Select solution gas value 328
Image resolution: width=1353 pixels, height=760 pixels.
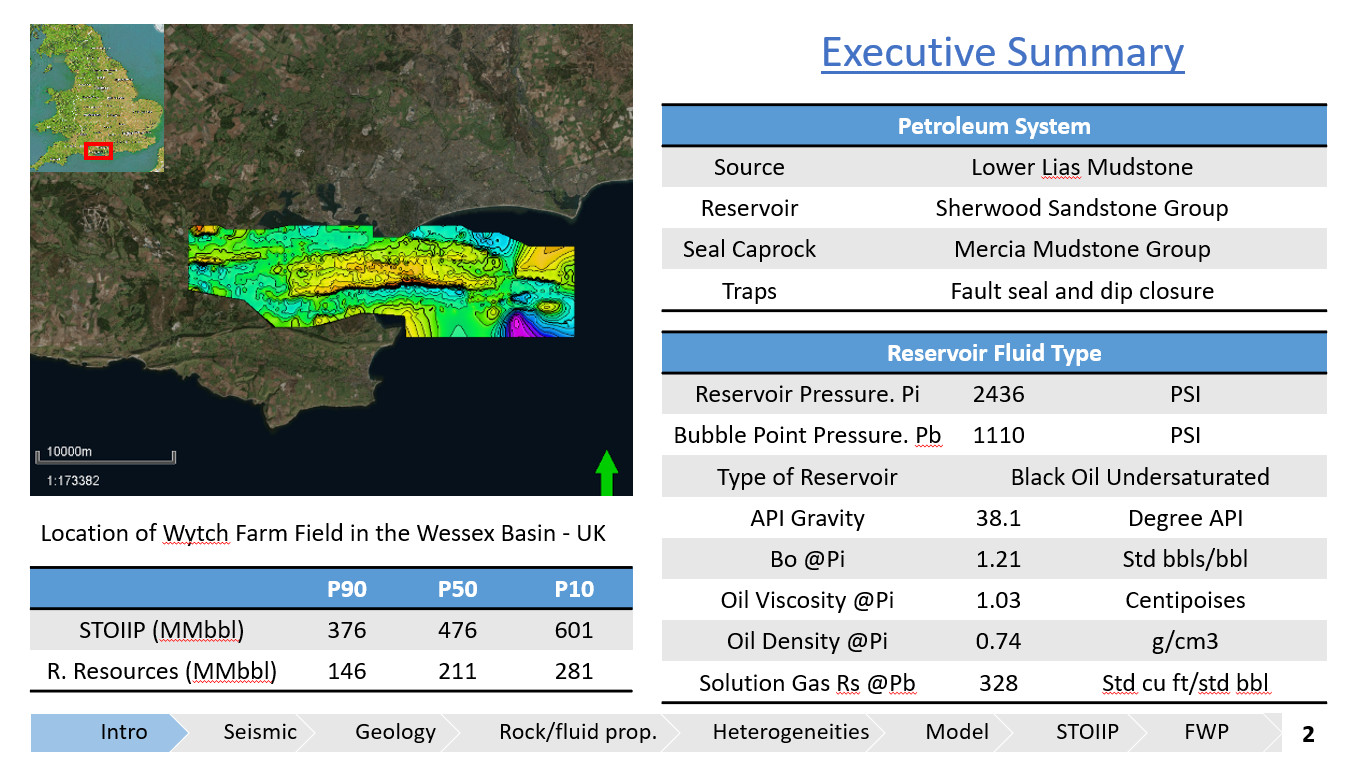998,683
